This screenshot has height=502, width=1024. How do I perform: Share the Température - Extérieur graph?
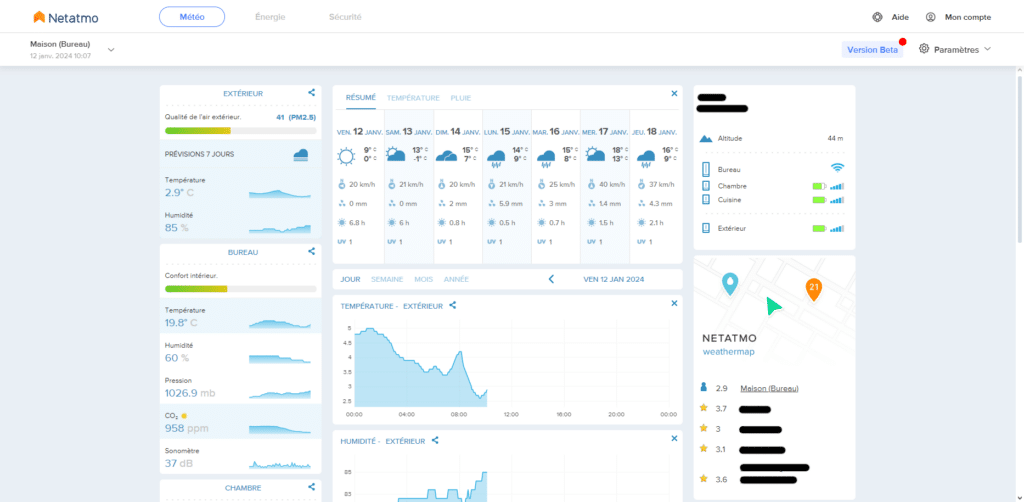(x=453, y=306)
